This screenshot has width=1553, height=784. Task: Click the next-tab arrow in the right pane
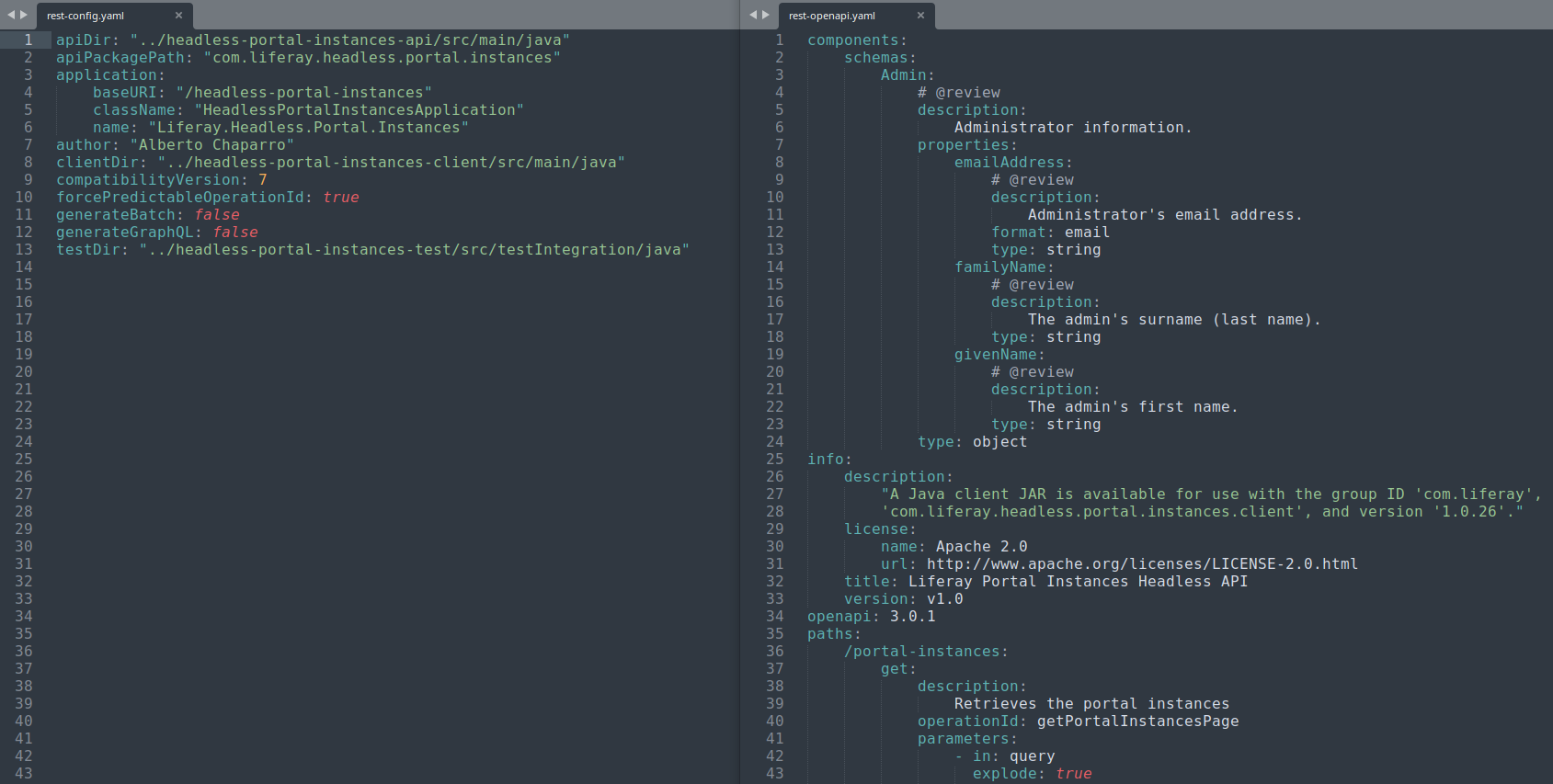[x=766, y=15]
